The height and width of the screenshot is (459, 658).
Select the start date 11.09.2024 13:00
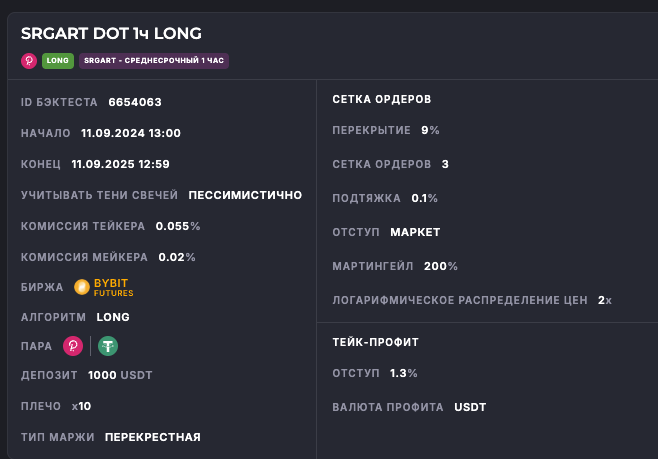pyautogui.click(x=130, y=133)
